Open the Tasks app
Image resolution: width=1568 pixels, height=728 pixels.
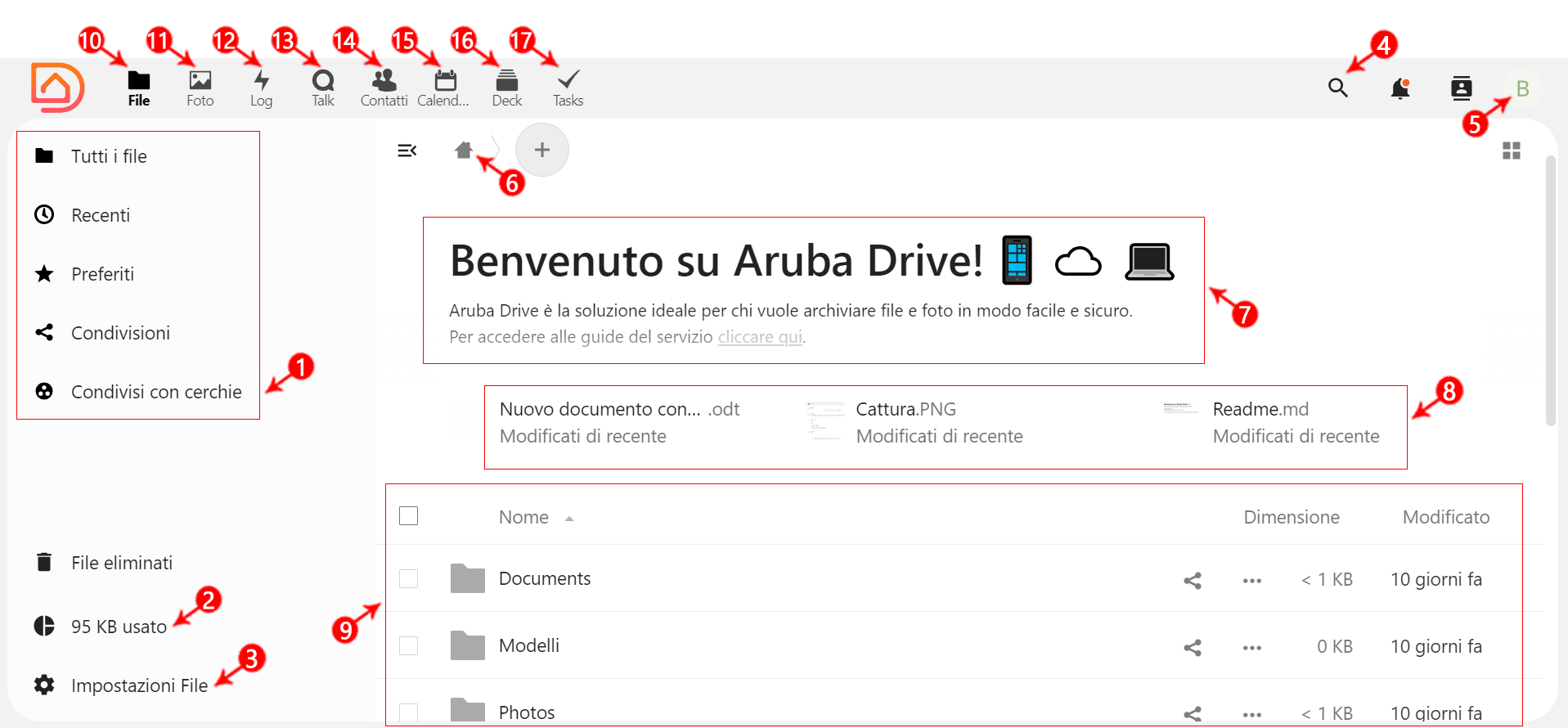568,88
